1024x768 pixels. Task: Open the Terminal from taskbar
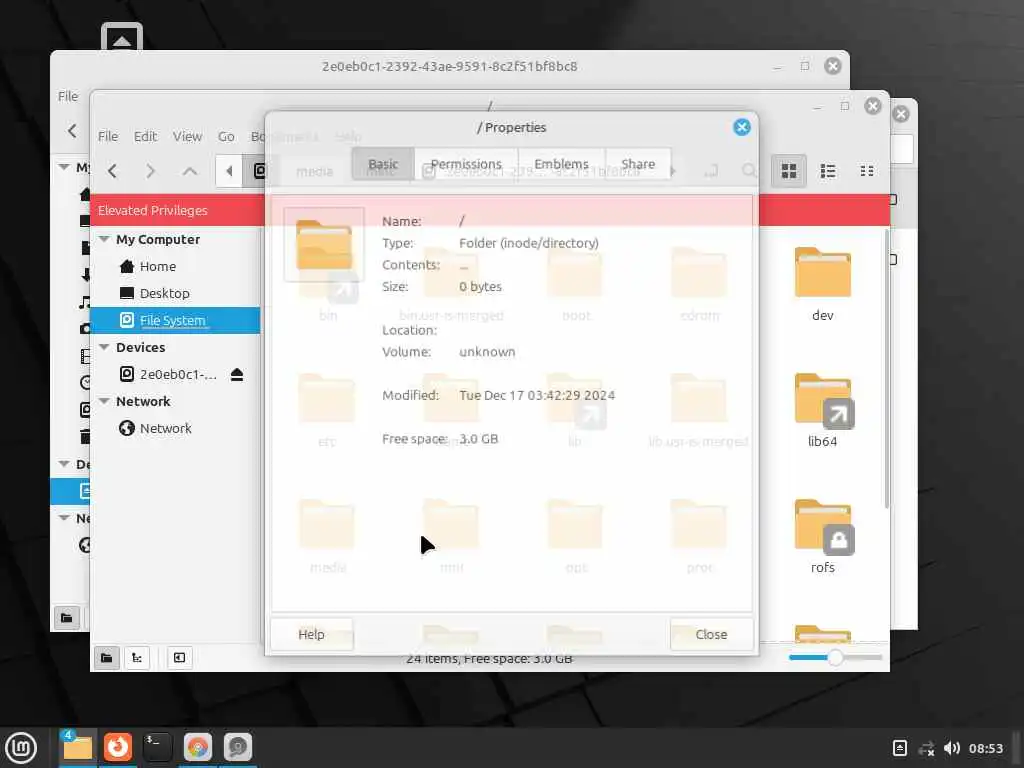157,747
